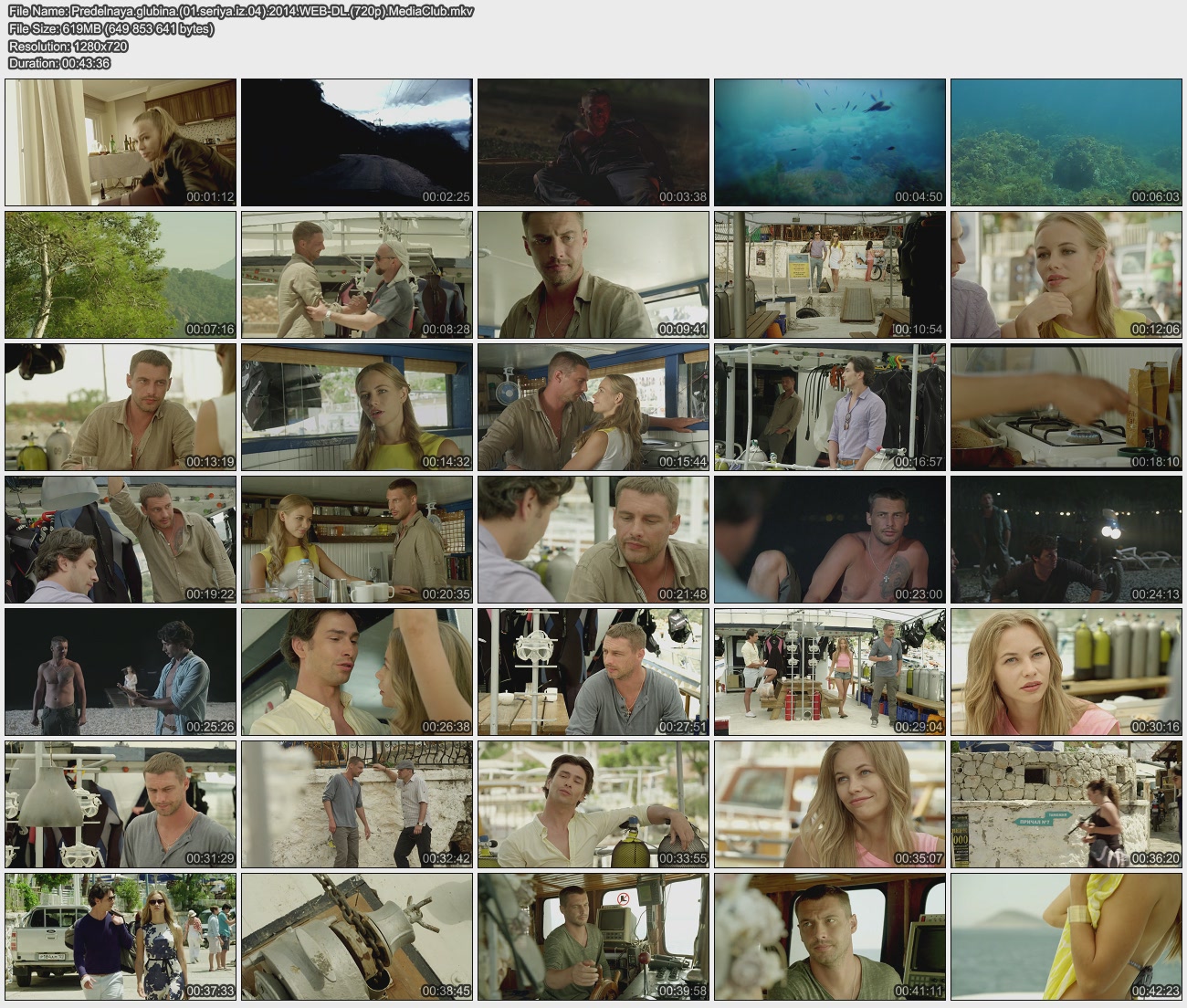Open the underwater fish frame at 00:04:50
This screenshot has height=1008, width=1187.
pos(830,142)
